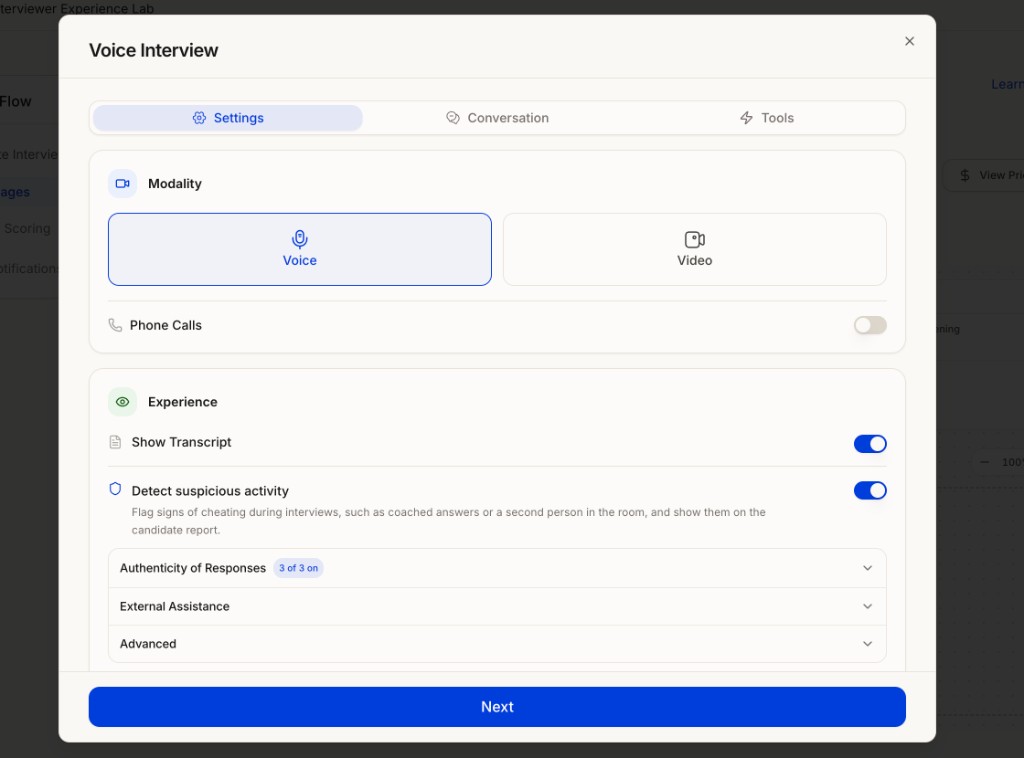The height and width of the screenshot is (758, 1024).
Task: Click the Next button
Action: 497,706
